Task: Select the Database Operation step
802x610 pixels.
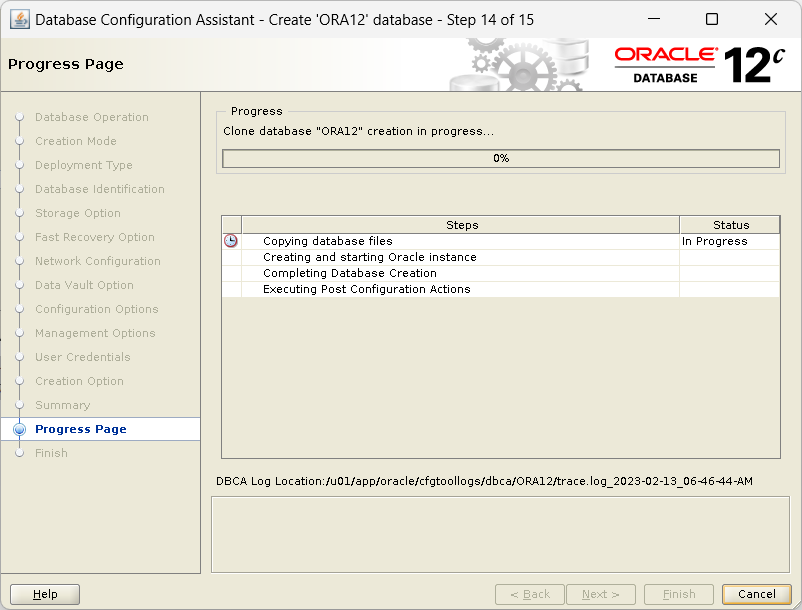Action: point(92,117)
